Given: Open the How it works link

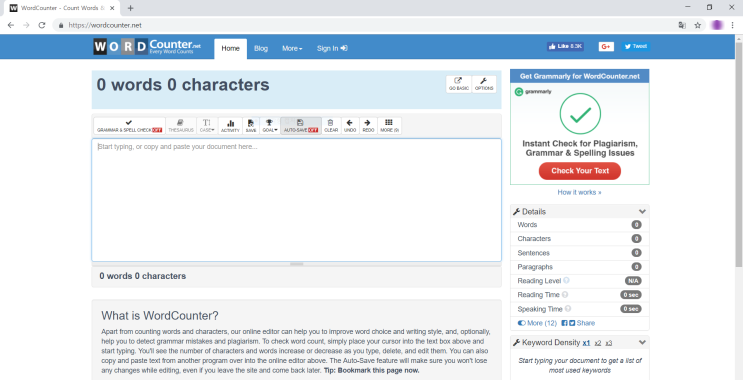Looking at the screenshot, I should point(579,192).
